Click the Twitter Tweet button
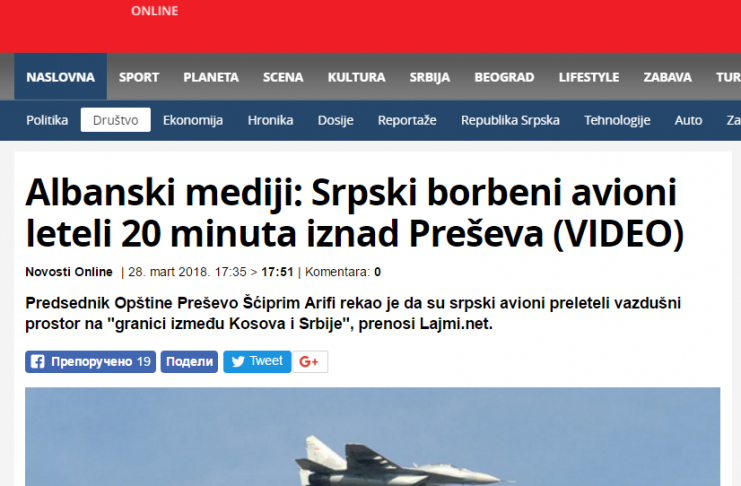Image resolution: width=741 pixels, height=486 pixels. 257,362
